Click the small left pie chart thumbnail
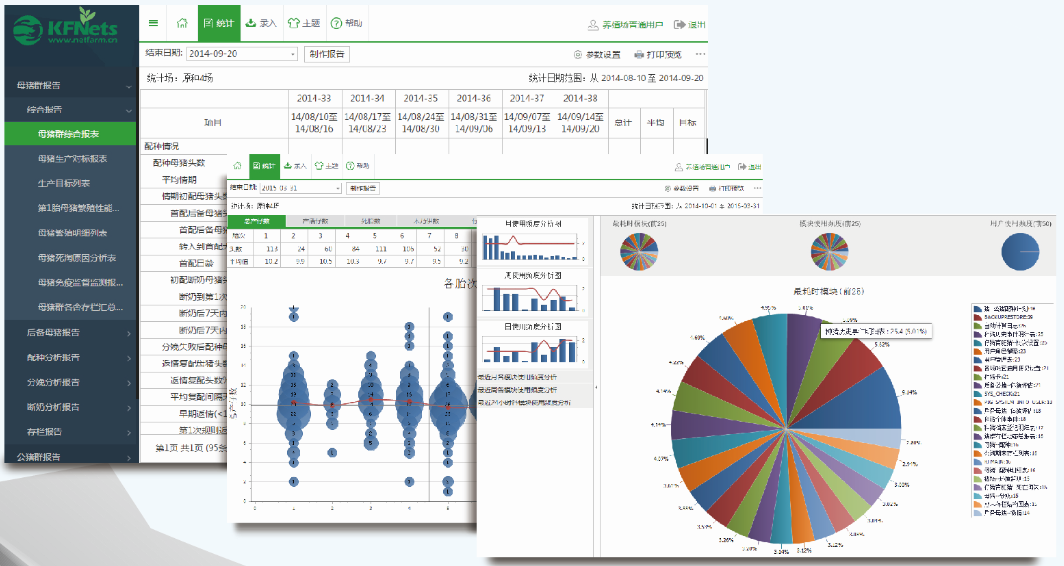This screenshot has width=1064, height=566. (639, 252)
